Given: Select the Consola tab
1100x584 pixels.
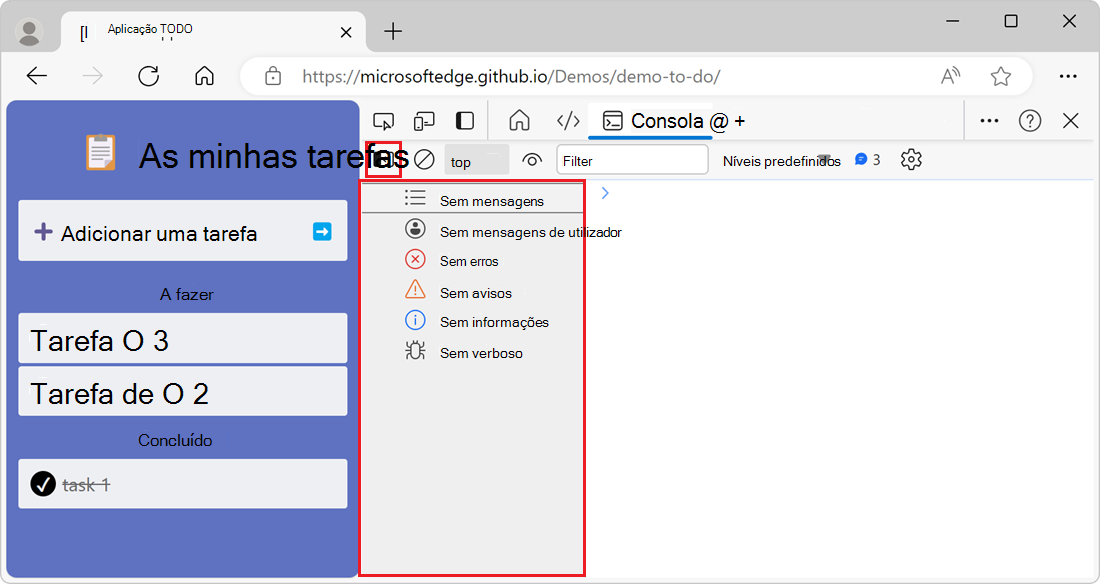Looking at the screenshot, I should click(x=652, y=121).
